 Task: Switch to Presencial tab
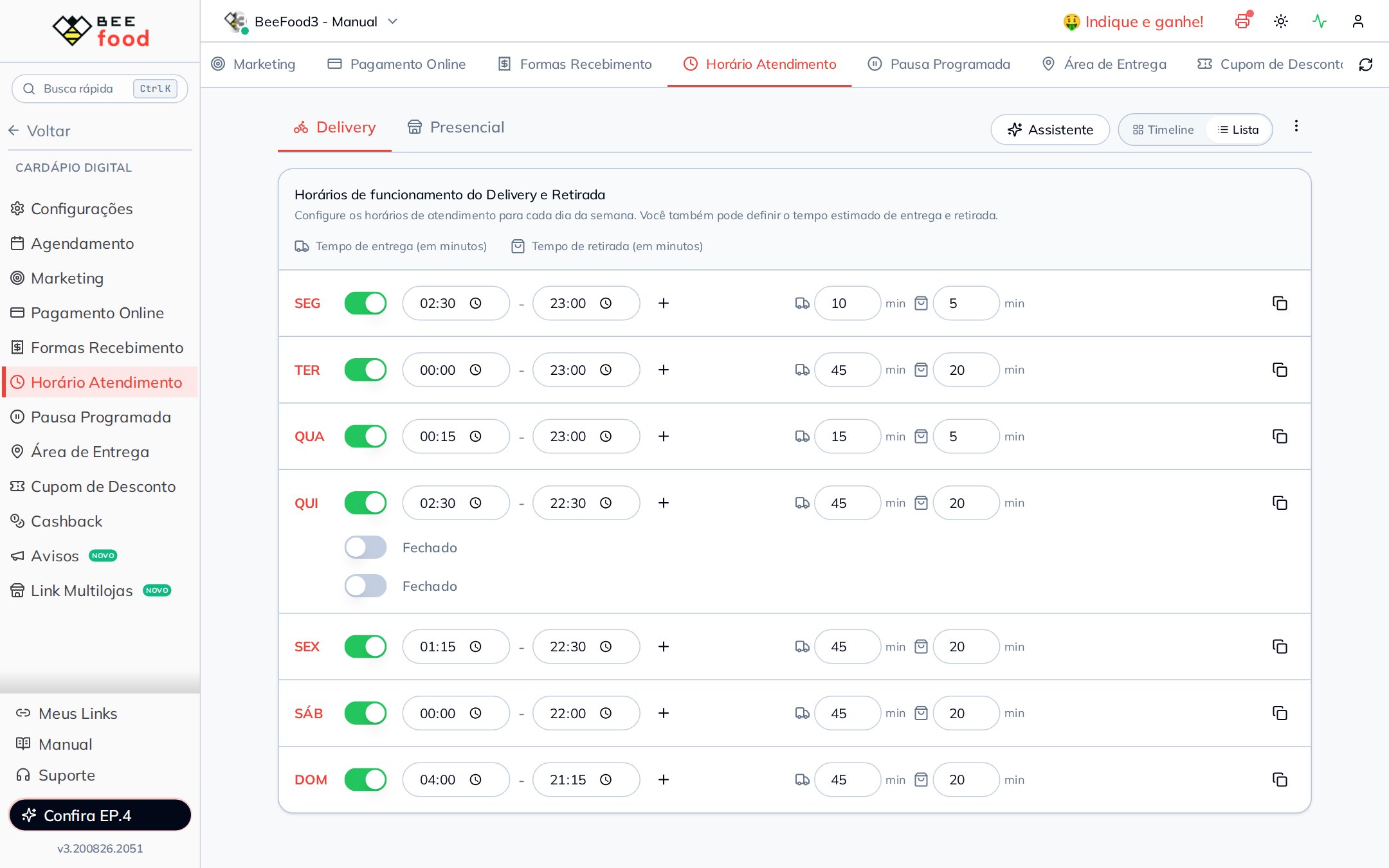click(x=456, y=127)
